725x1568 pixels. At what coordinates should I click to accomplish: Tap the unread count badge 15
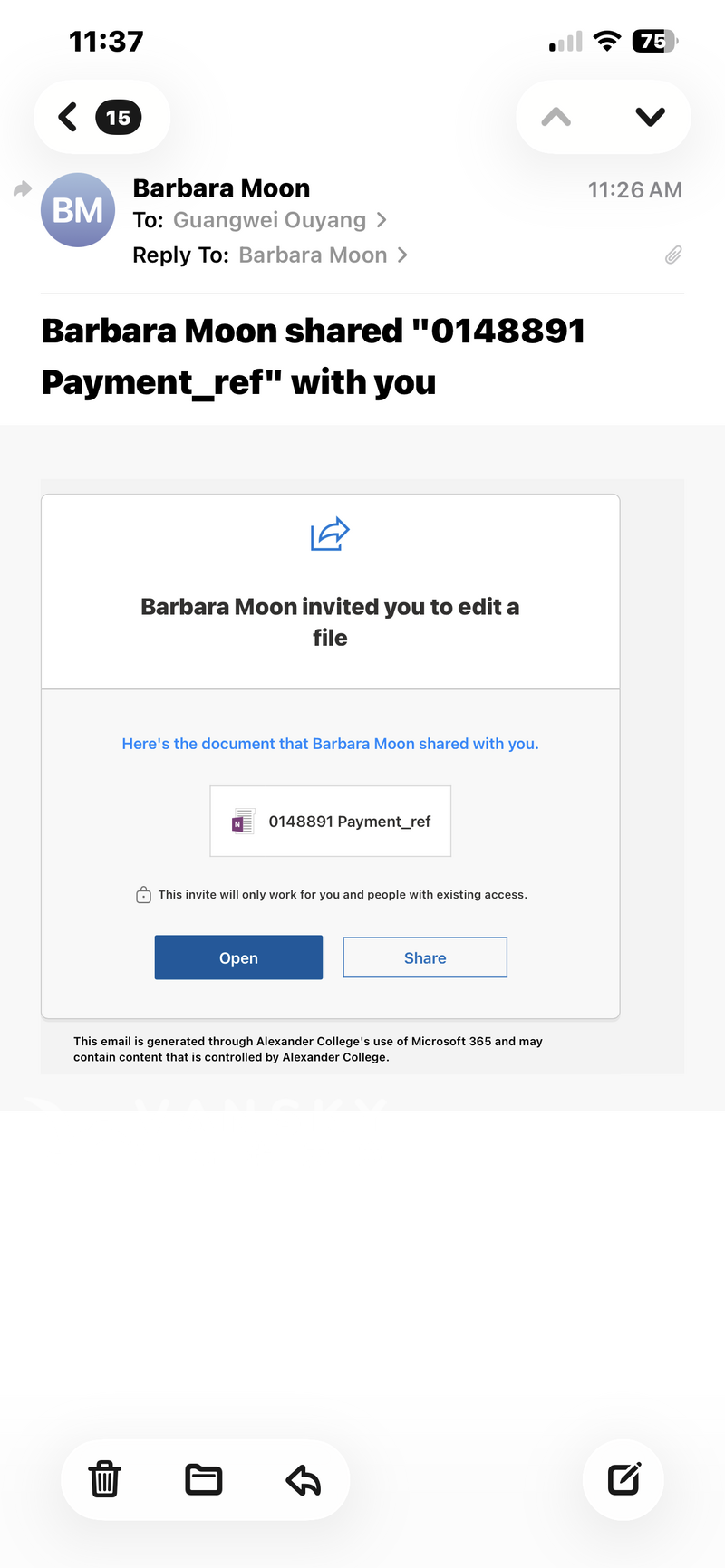tap(119, 118)
